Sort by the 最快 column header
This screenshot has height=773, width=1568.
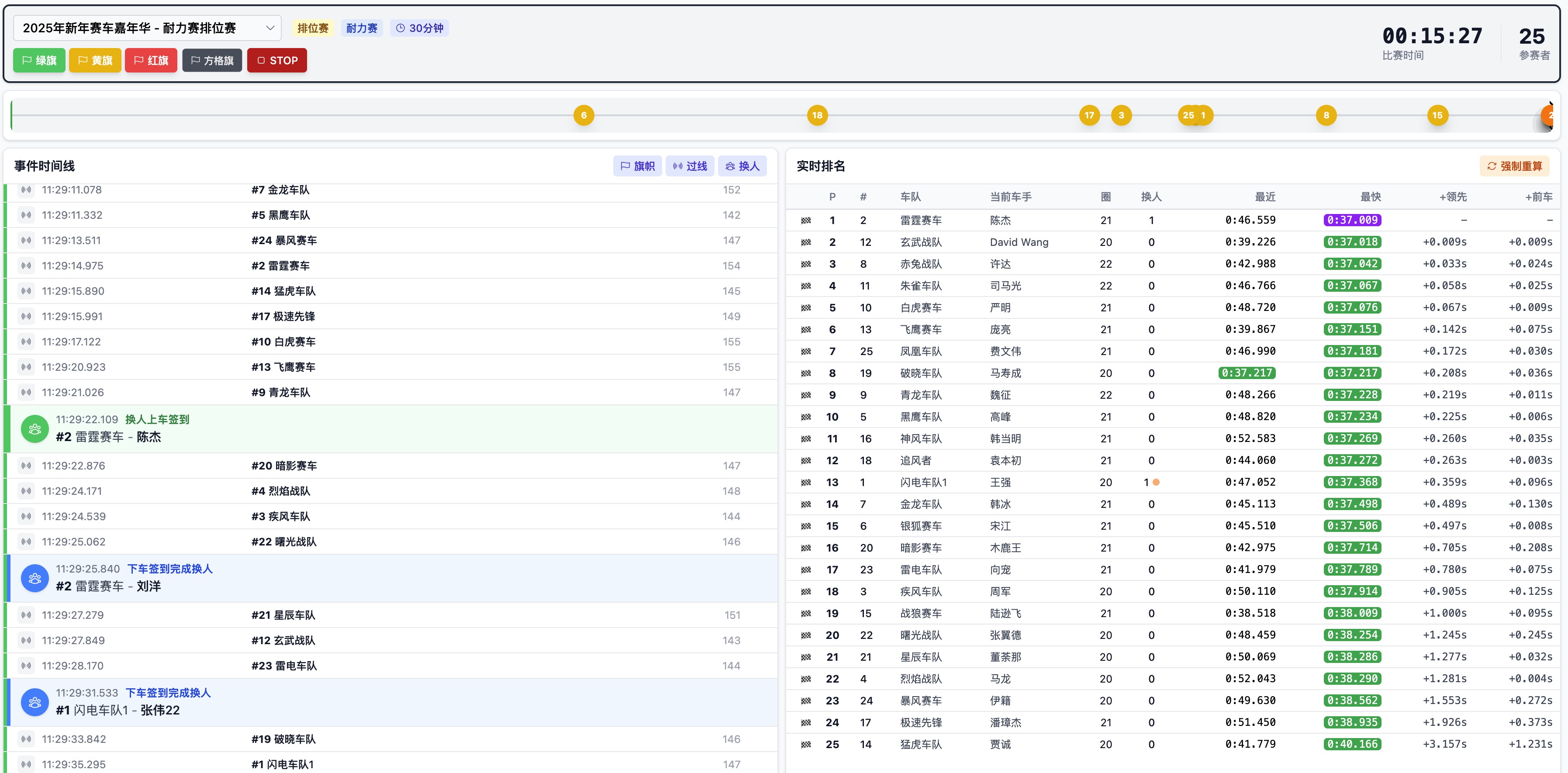(x=1370, y=197)
